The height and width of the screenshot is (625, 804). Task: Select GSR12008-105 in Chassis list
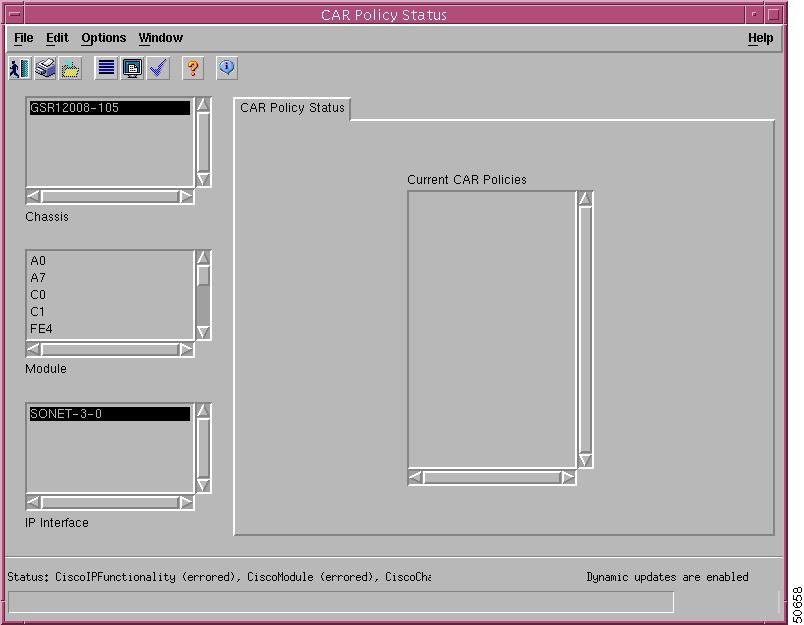pos(109,108)
